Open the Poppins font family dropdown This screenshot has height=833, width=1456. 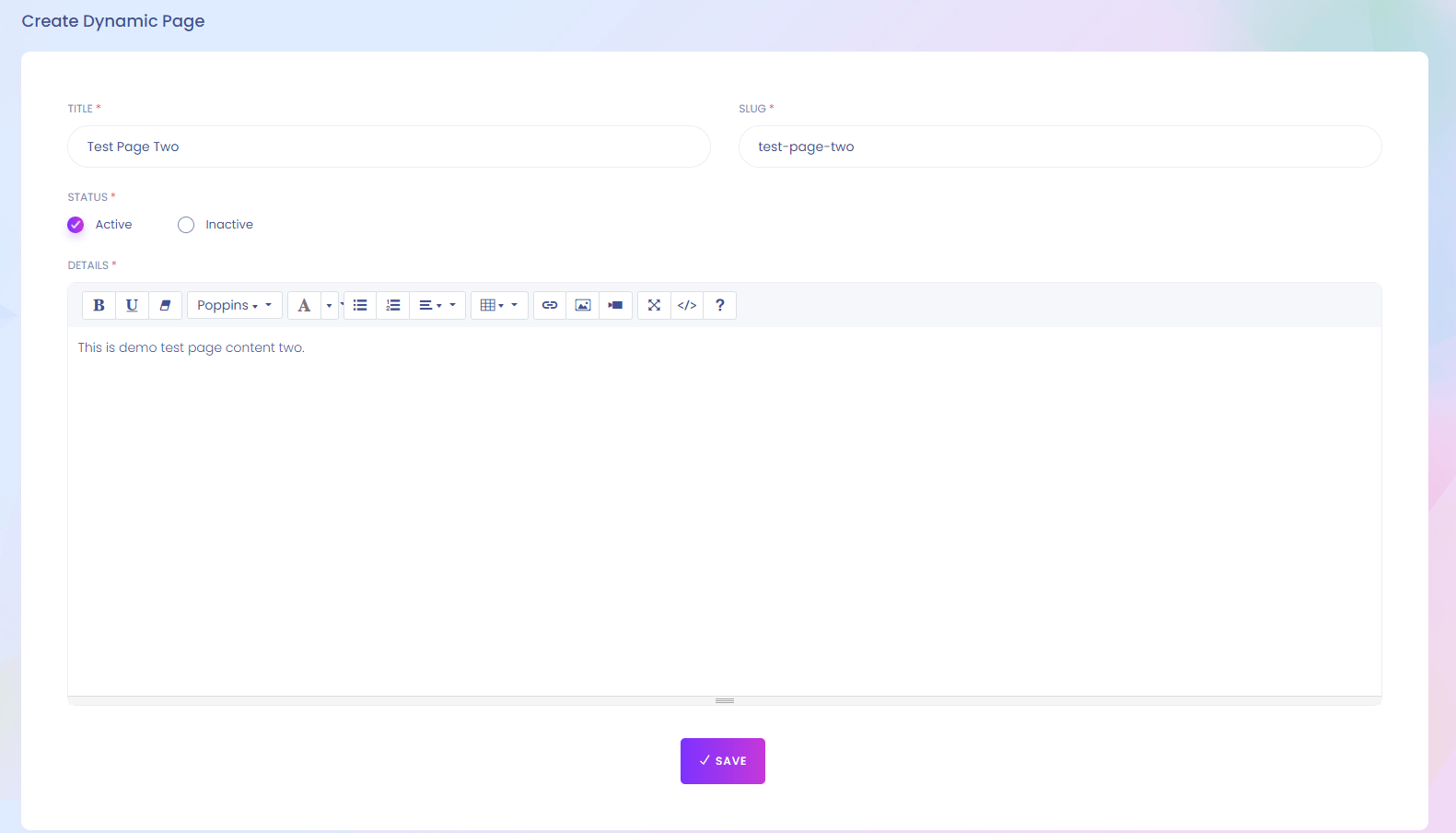pyautogui.click(x=234, y=305)
